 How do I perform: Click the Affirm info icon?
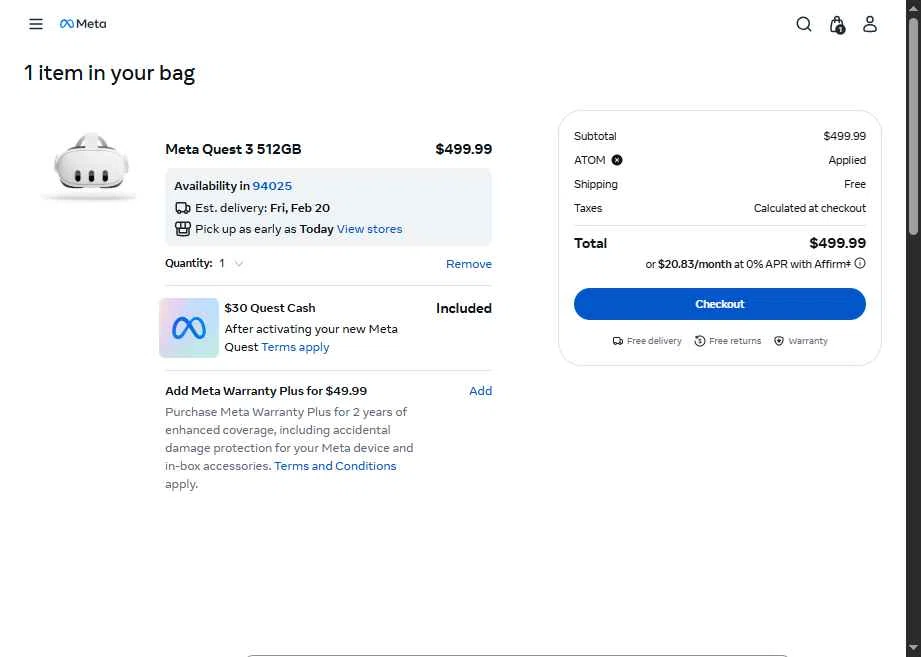pyautogui.click(x=860, y=264)
